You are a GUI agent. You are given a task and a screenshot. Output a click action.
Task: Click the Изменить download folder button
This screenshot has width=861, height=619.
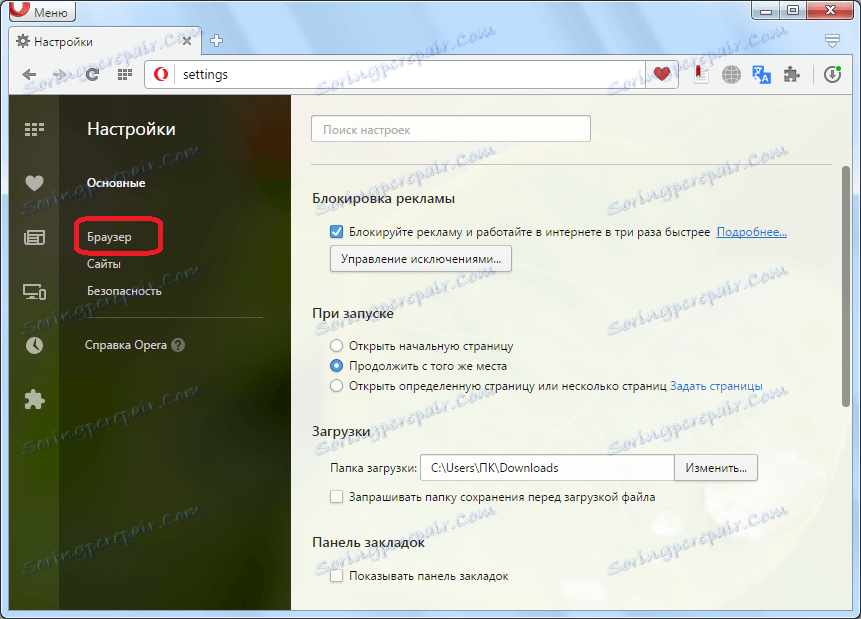point(715,468)
